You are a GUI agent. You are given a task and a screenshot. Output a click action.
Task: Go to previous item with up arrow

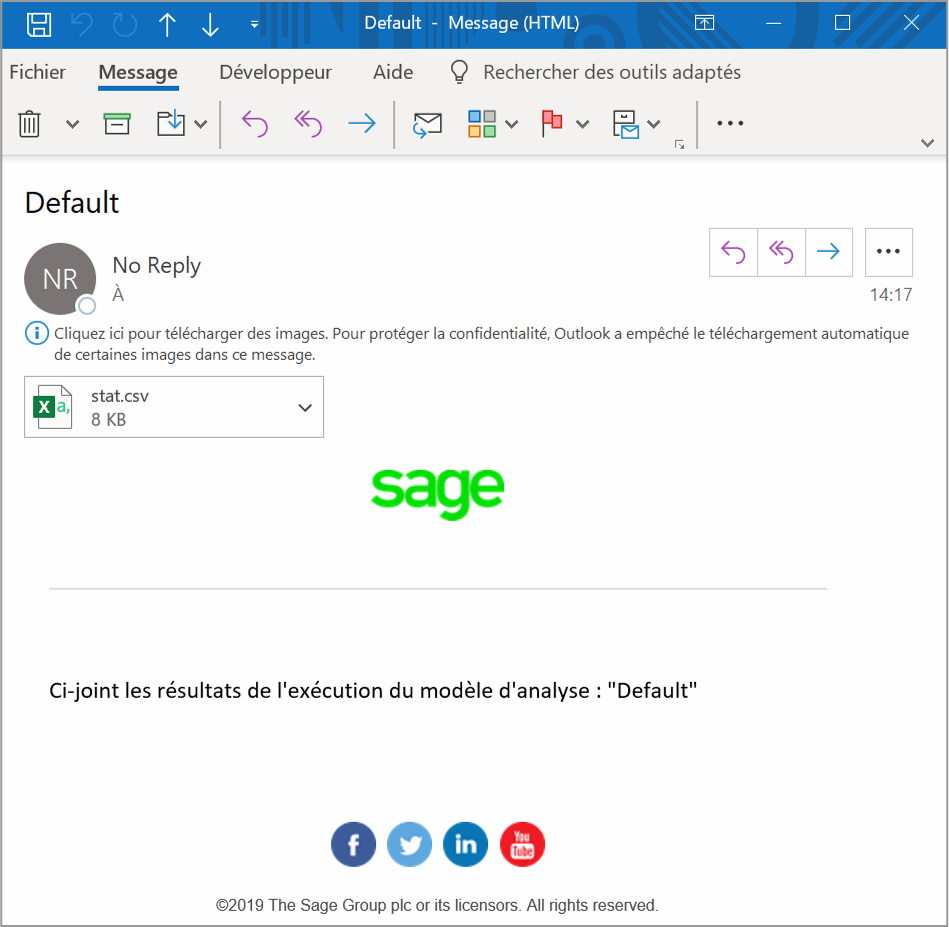click(x=167, y=24)
